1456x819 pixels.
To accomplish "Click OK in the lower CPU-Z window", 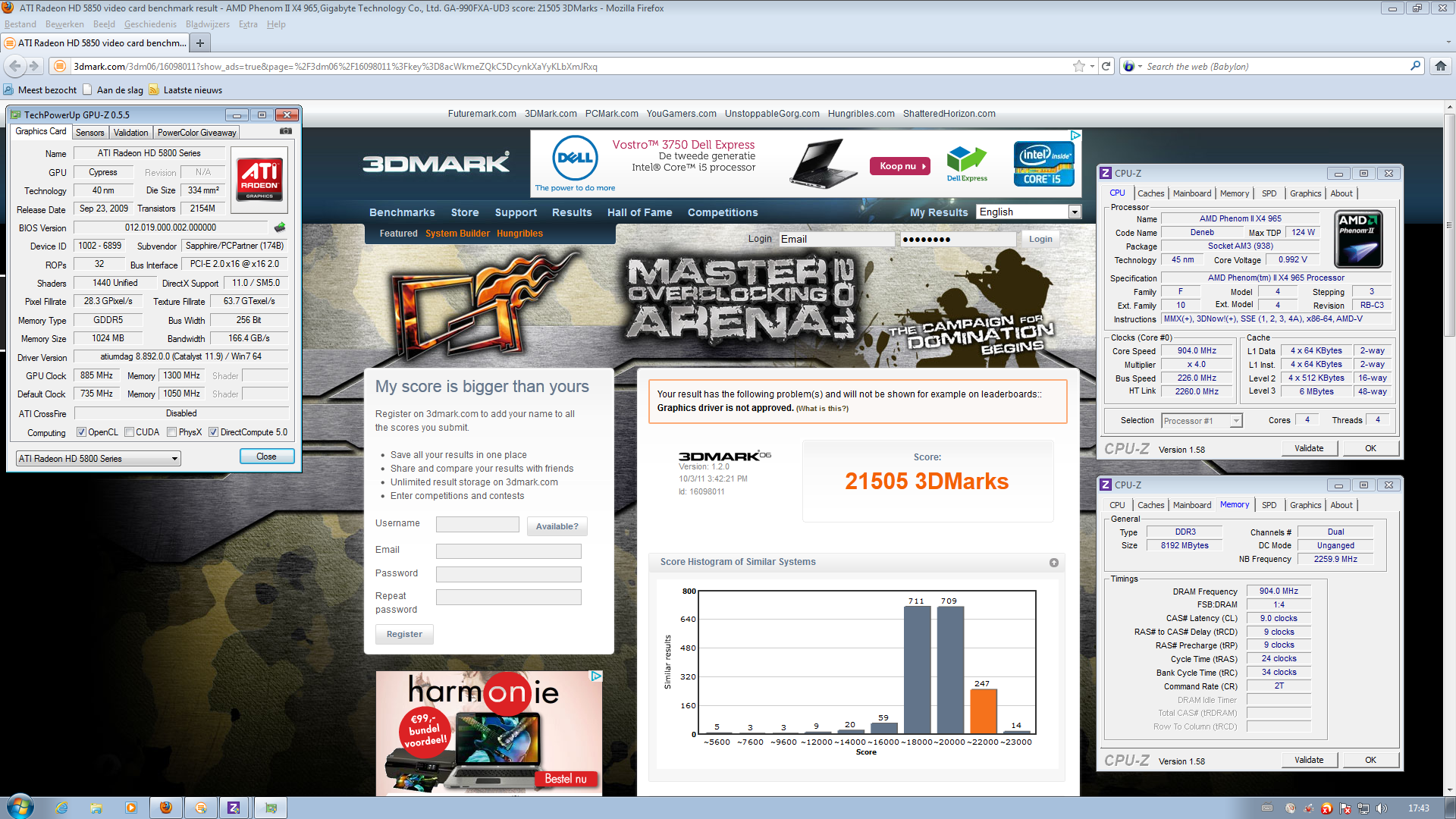I will pos(1370,760).
